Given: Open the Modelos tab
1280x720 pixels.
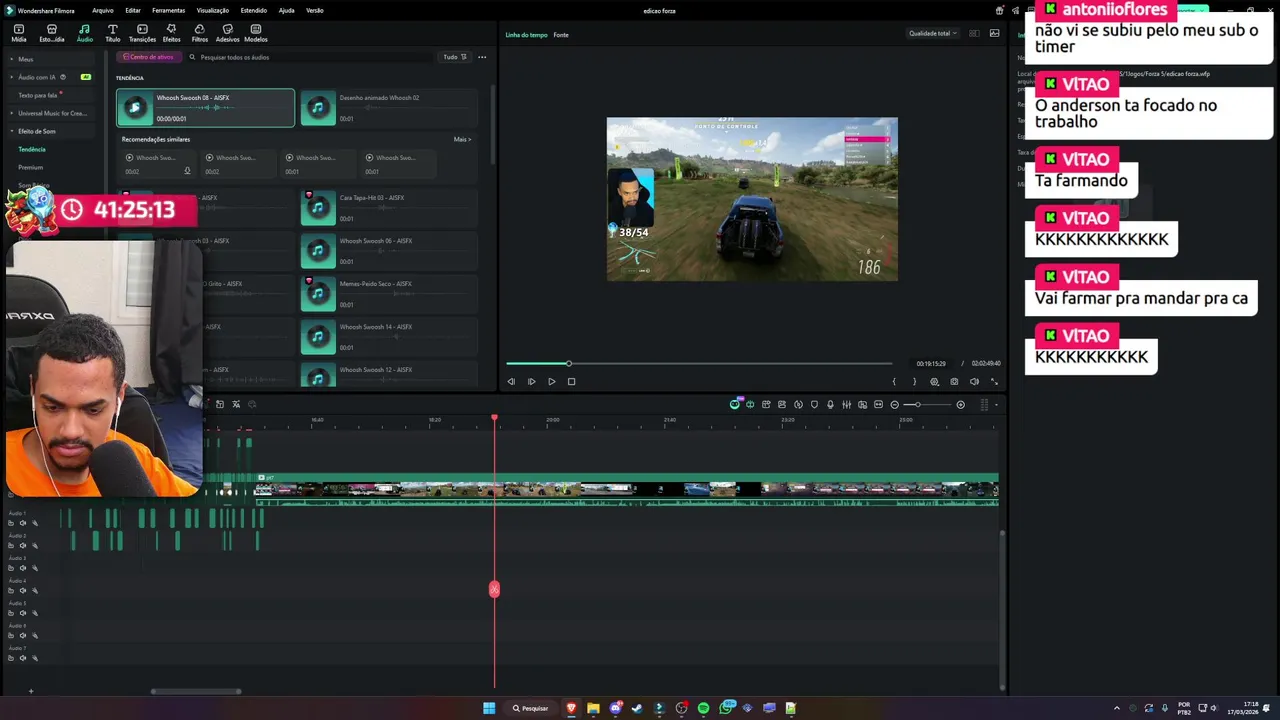Looking at the screenshot, I should pos(256,33).
